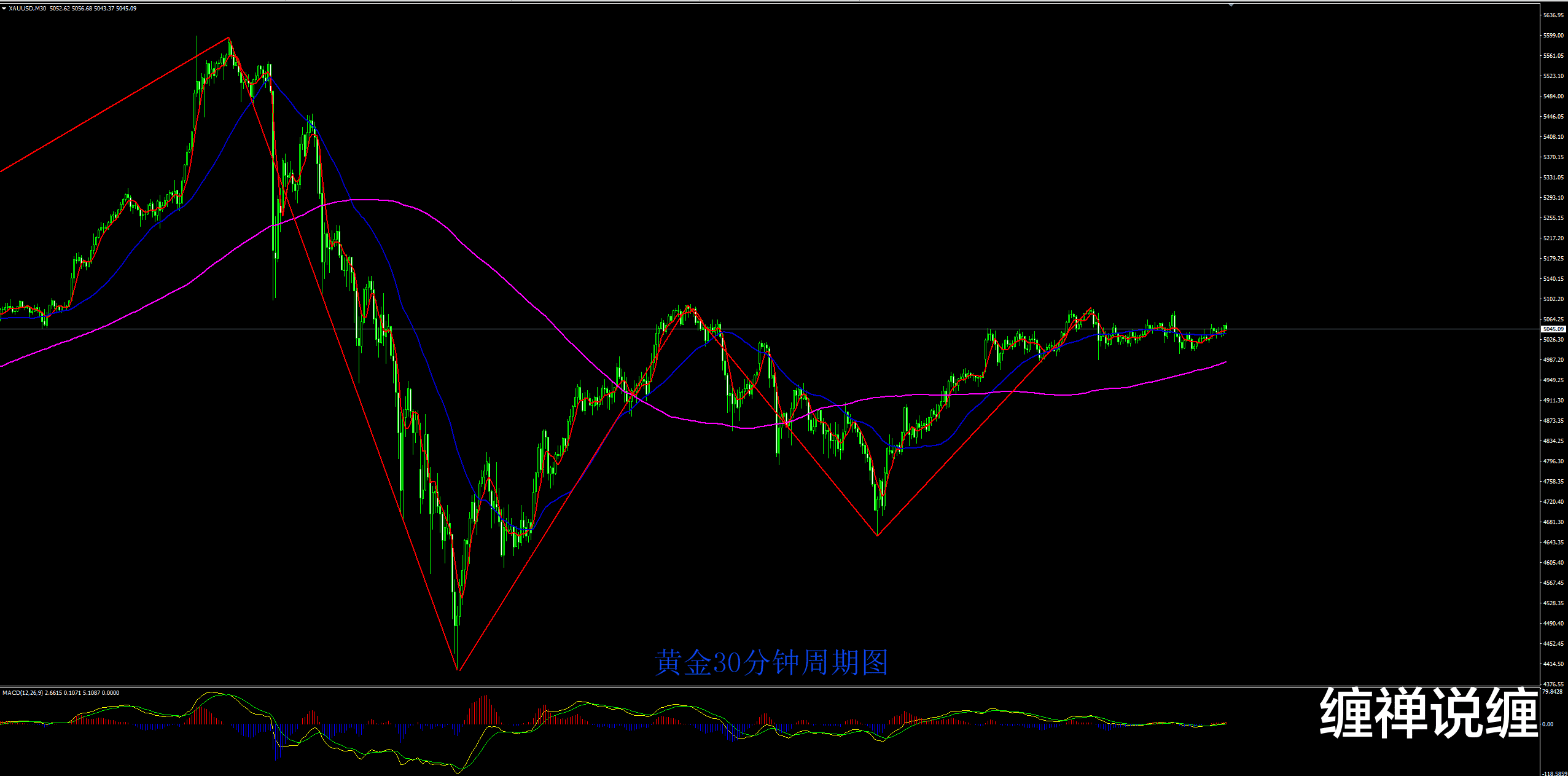The height and width of the screenshot is (776, 1568).
Task: Open the one-click trading arrow beside XAUUSD,M30
Action: (x=4, y=9)
